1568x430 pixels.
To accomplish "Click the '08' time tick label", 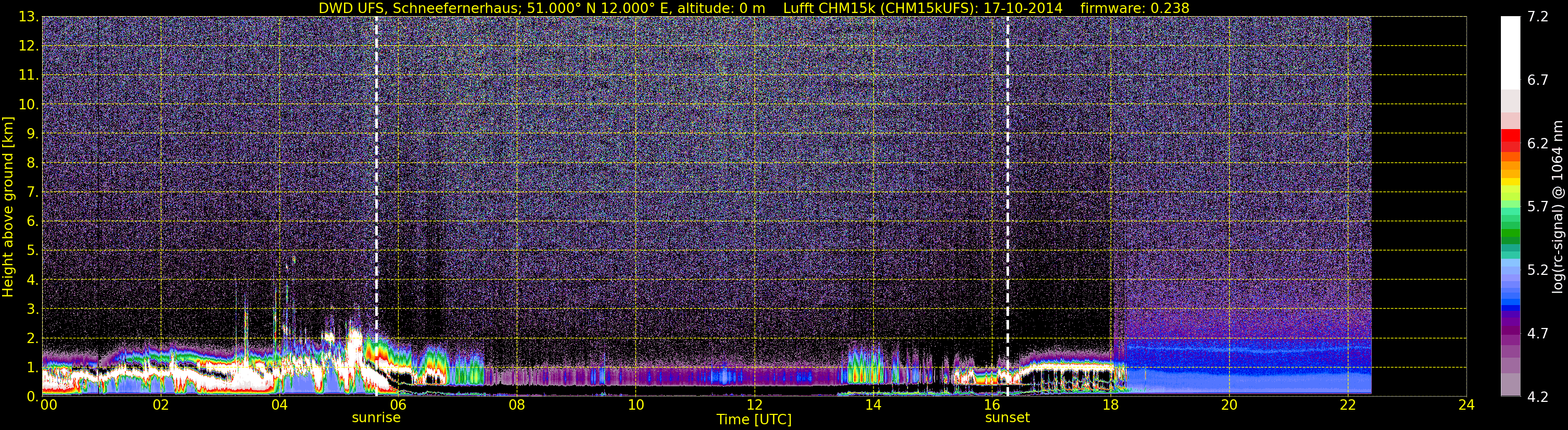I will (517, 405).
